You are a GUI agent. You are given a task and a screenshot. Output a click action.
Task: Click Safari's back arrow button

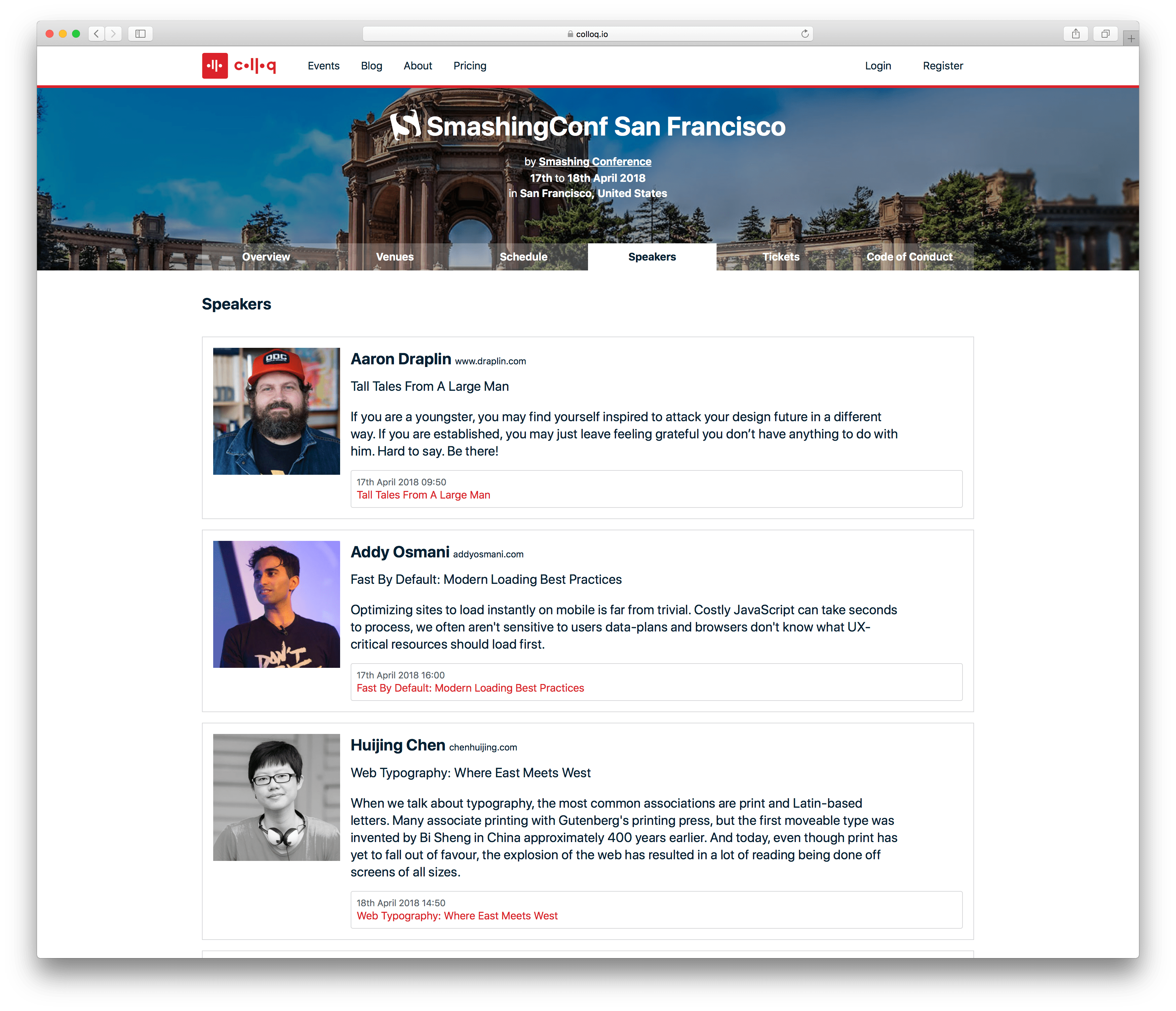[97, 34]
